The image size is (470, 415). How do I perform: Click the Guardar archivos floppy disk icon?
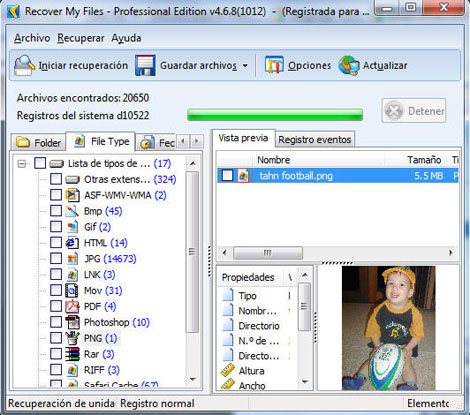click(145, 65)
